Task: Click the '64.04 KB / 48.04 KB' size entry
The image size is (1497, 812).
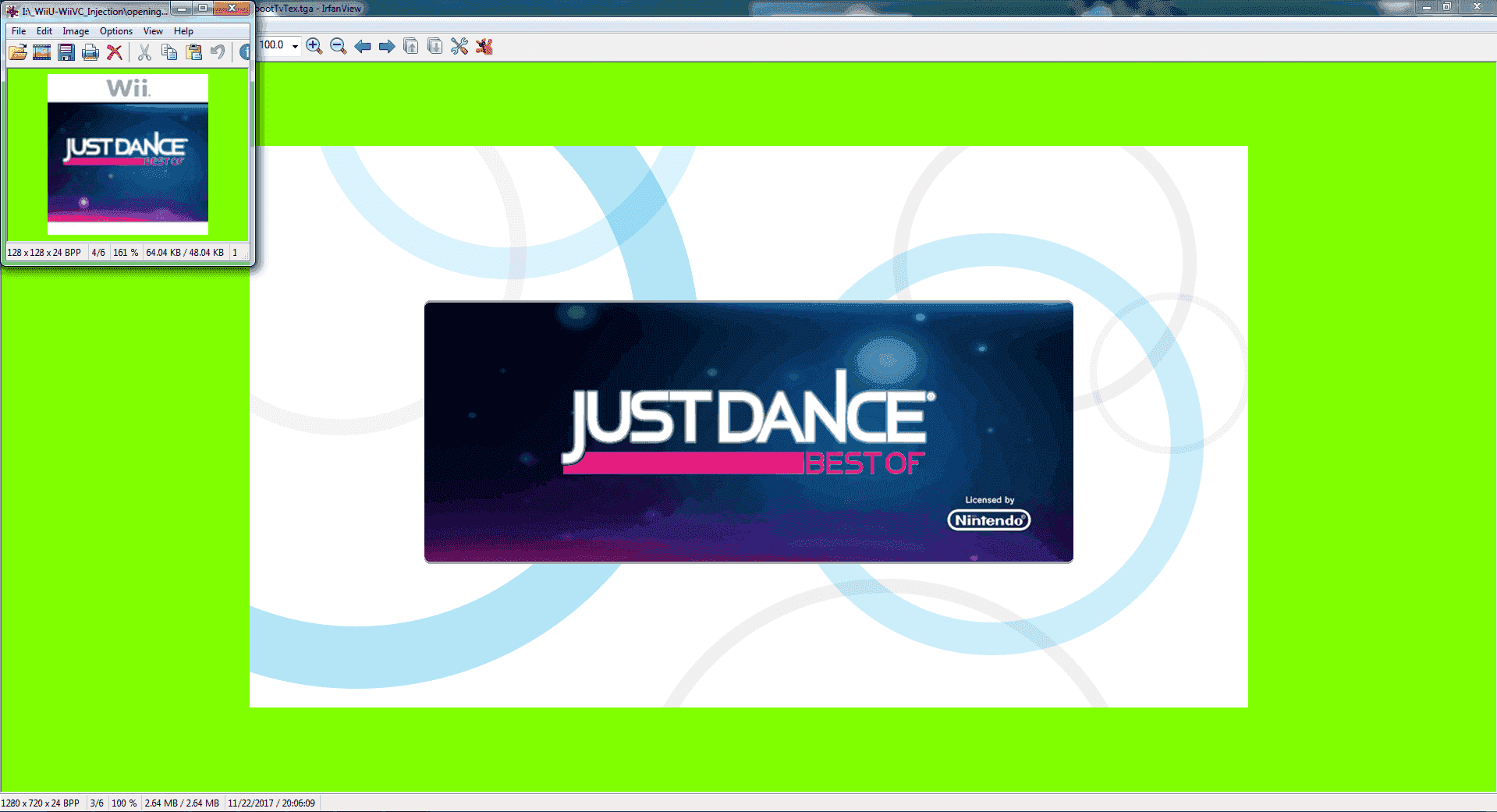Action: point(185,253)
